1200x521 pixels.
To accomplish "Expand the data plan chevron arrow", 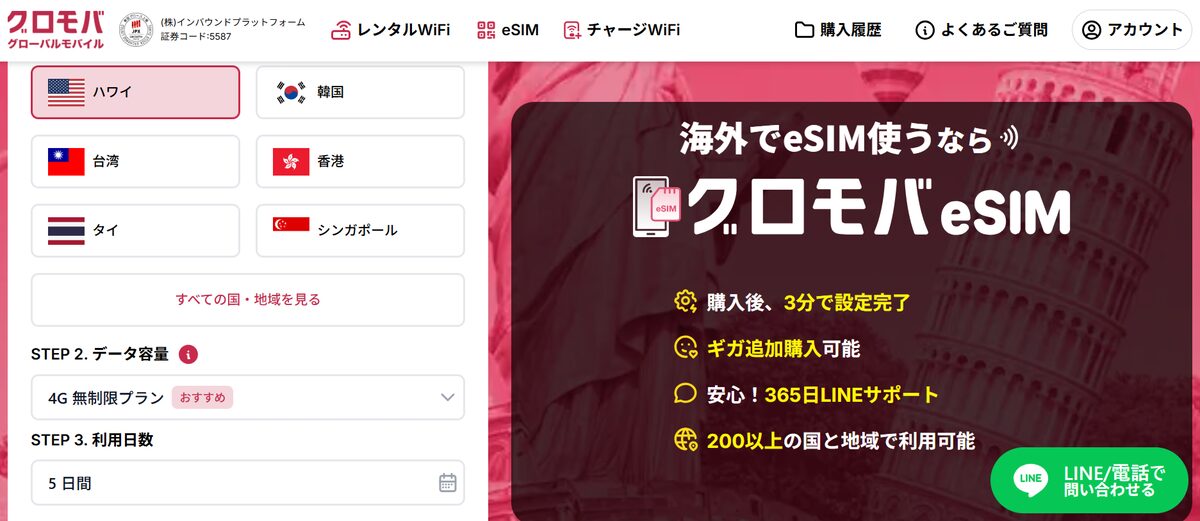I will [448, 398].
